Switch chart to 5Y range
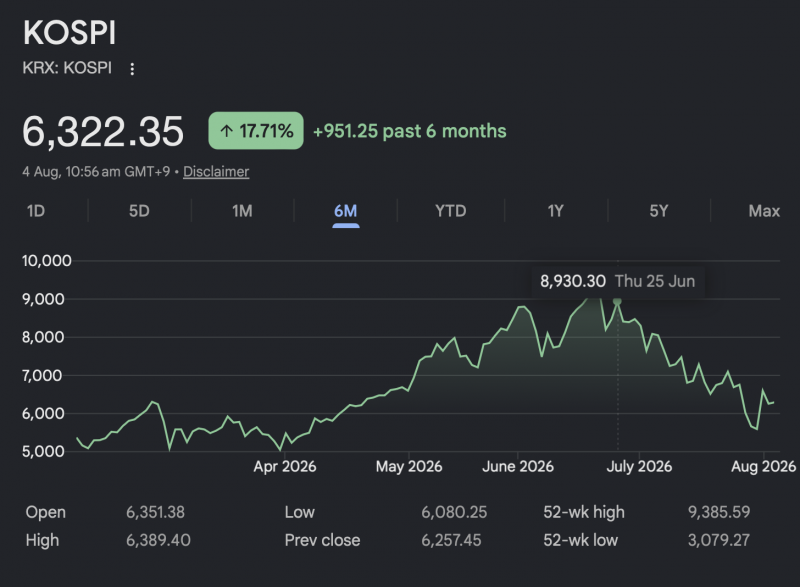 pos(658,211)
